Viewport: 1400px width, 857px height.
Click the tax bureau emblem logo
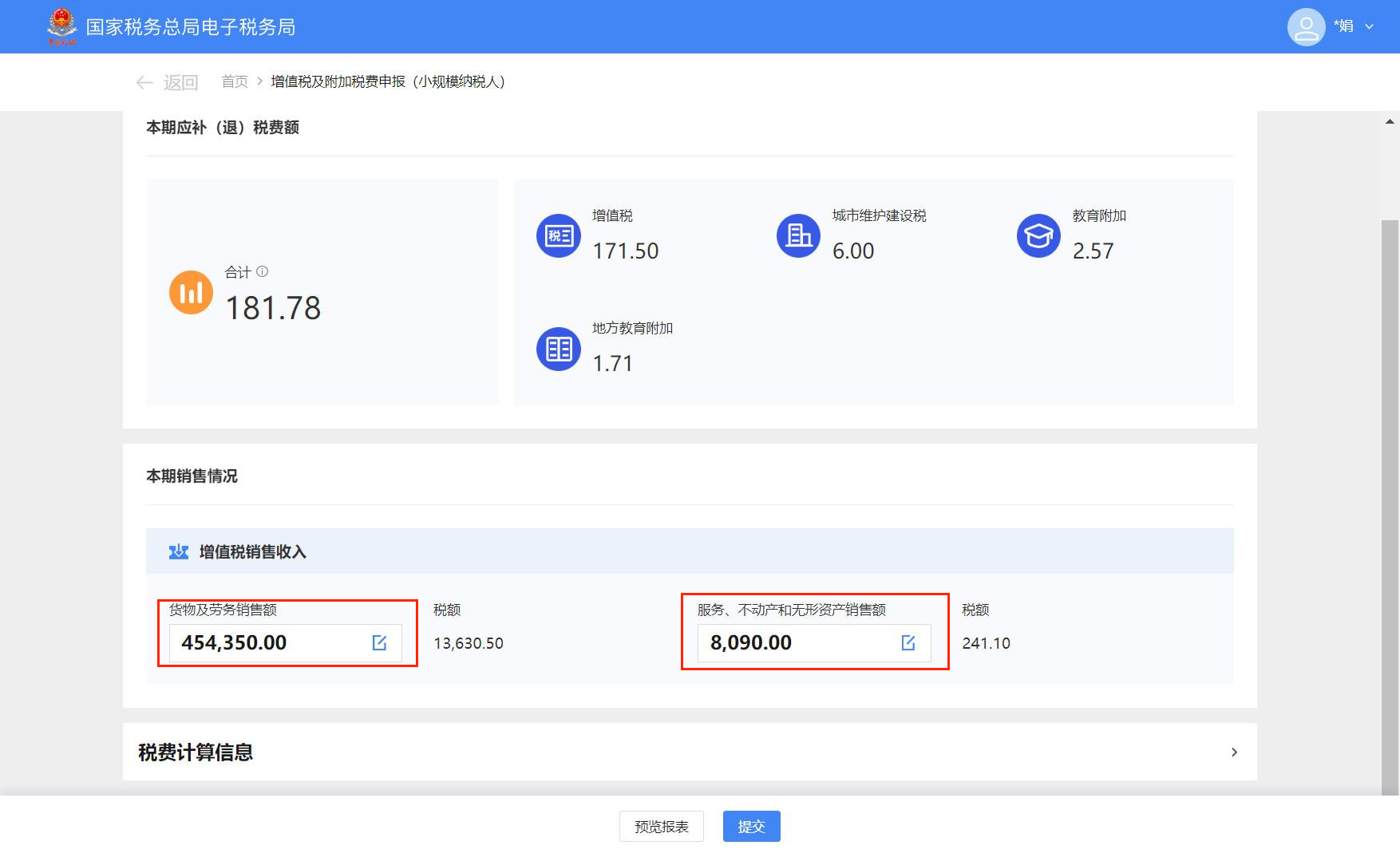click(61, 26)
